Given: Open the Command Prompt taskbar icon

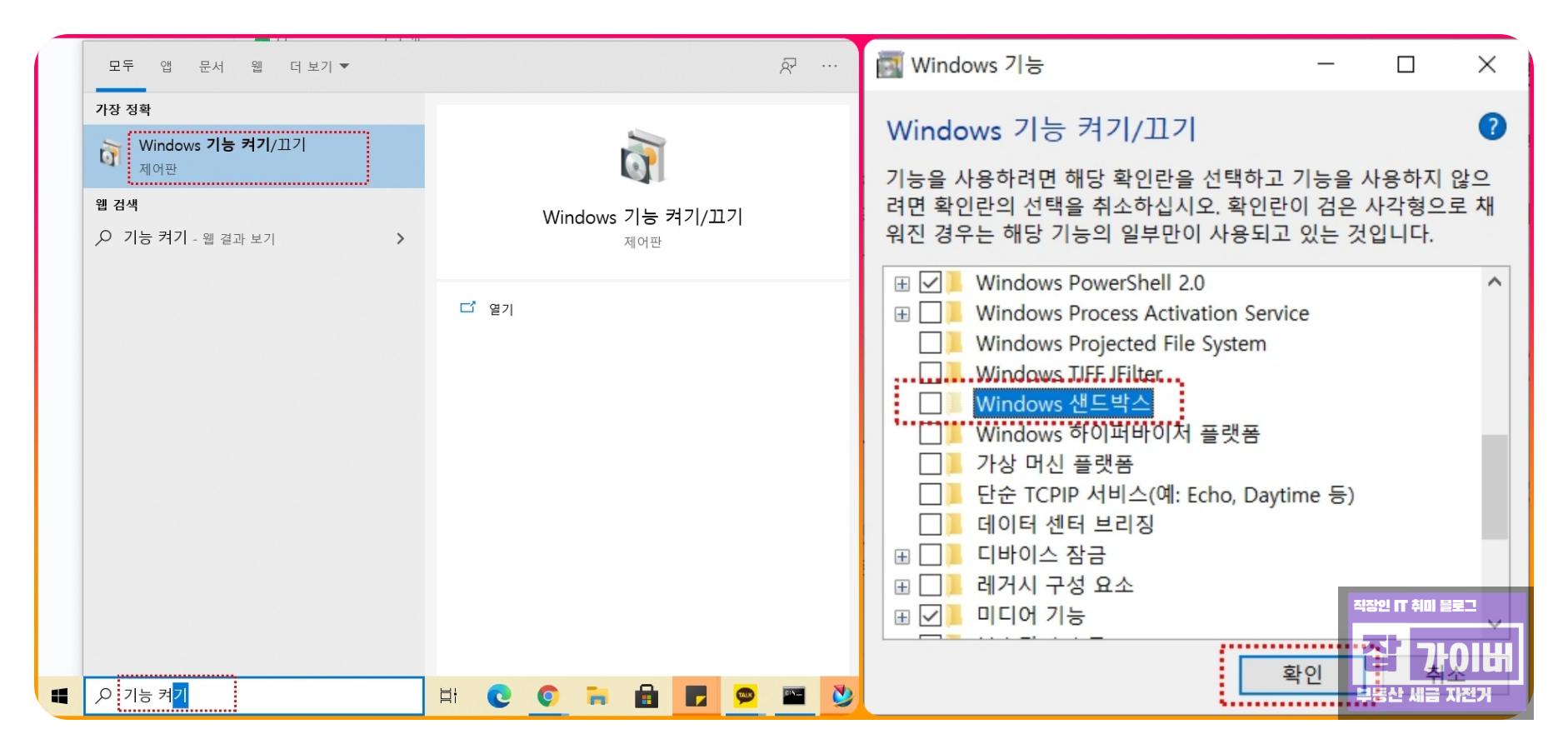Looking at the screenshot, I should click(793, 696).
